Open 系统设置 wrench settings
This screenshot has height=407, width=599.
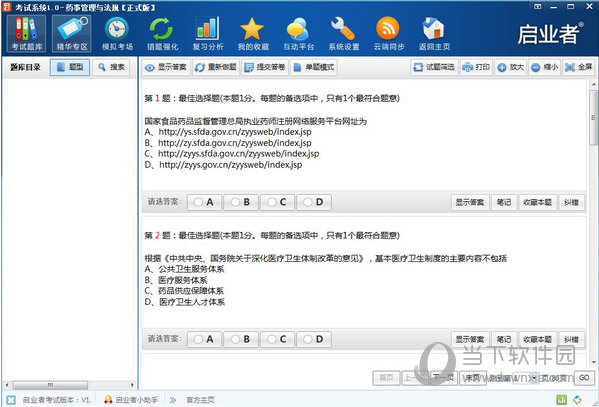point(343,34)
